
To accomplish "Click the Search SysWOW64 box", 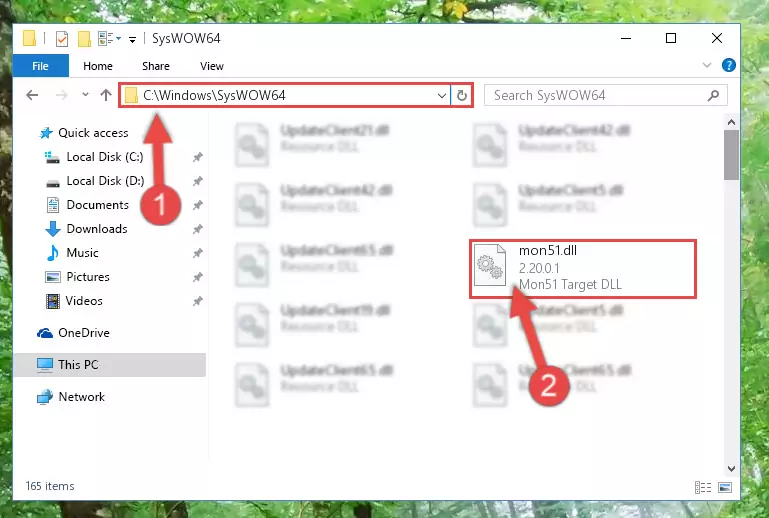I will (x=606, y=95).
